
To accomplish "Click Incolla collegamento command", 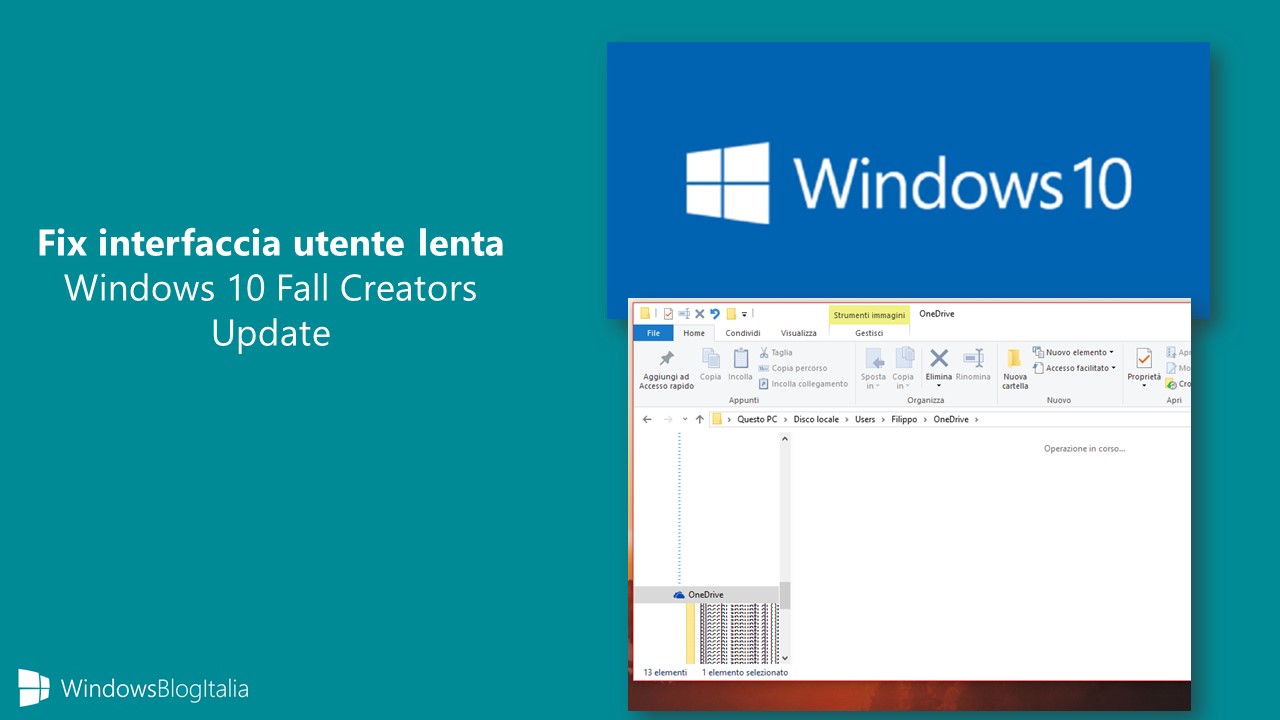I will pyautogui.click(x=803, y=384).
